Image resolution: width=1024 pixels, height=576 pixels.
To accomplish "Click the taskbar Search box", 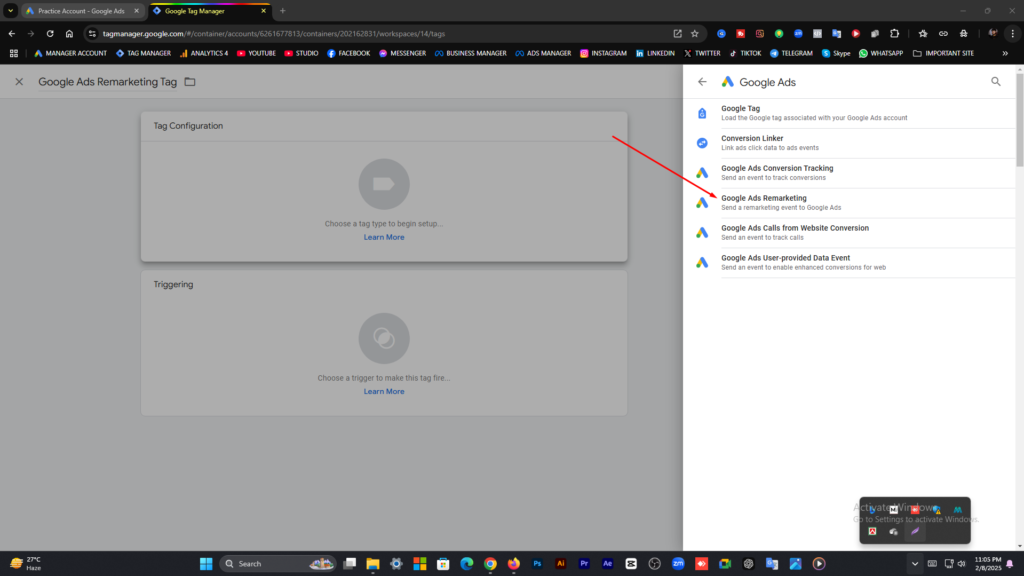I will click(278, 564).
